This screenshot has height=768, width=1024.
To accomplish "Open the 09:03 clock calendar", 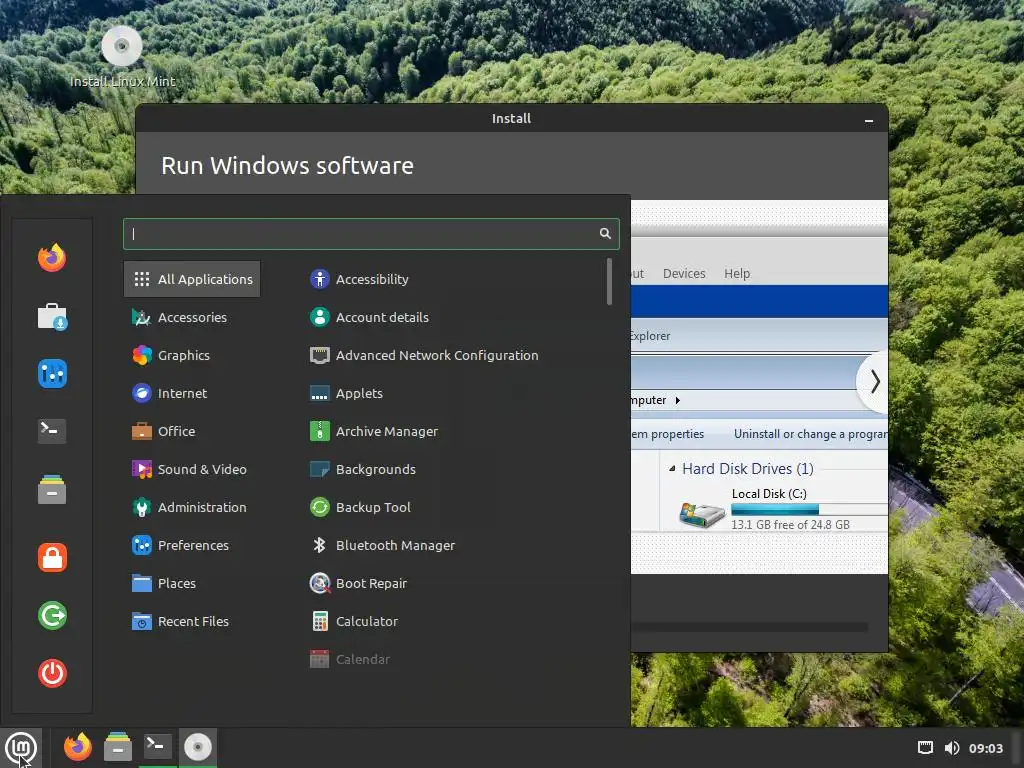I will pyautogui.click(x=985, y=748).
